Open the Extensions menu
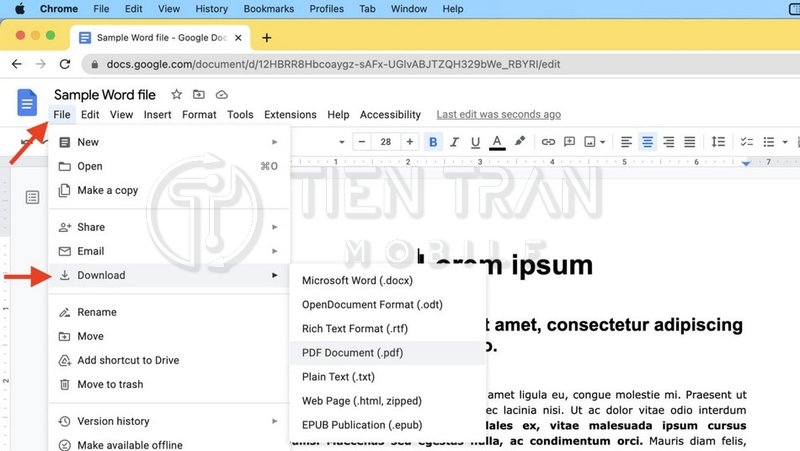 point(290,115)
